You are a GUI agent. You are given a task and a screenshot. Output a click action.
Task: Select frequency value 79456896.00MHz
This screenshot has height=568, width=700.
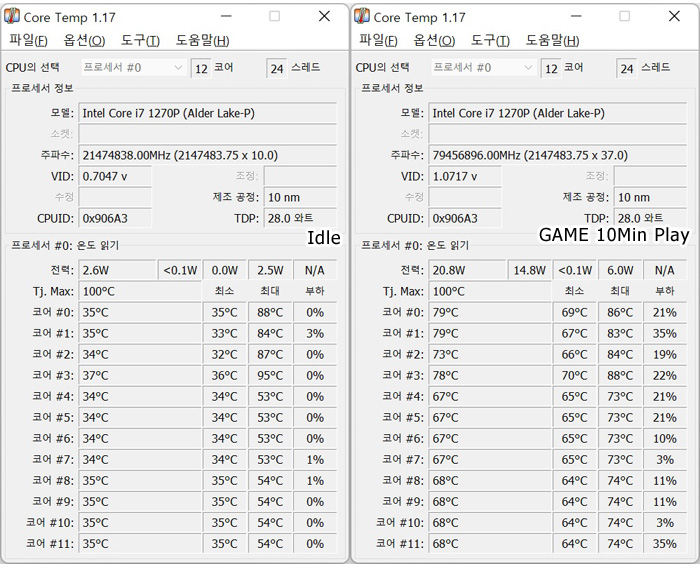(558, 155)
